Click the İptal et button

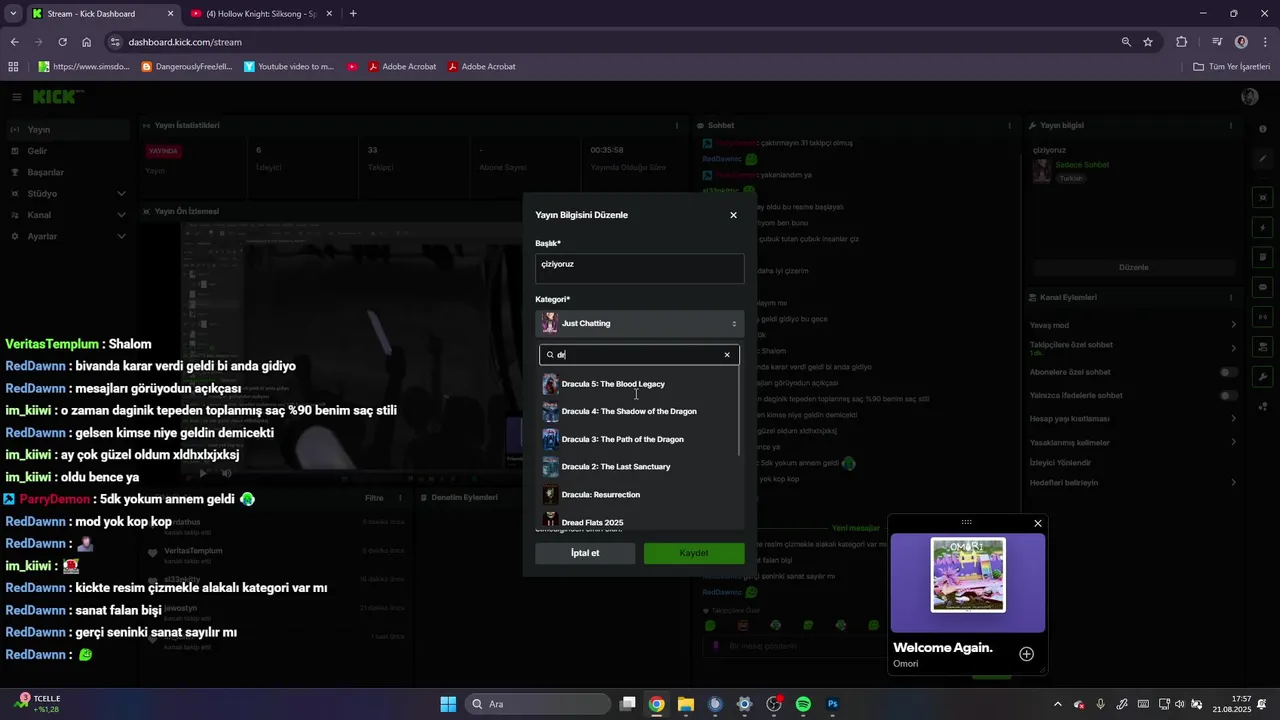tap(585, 553)
